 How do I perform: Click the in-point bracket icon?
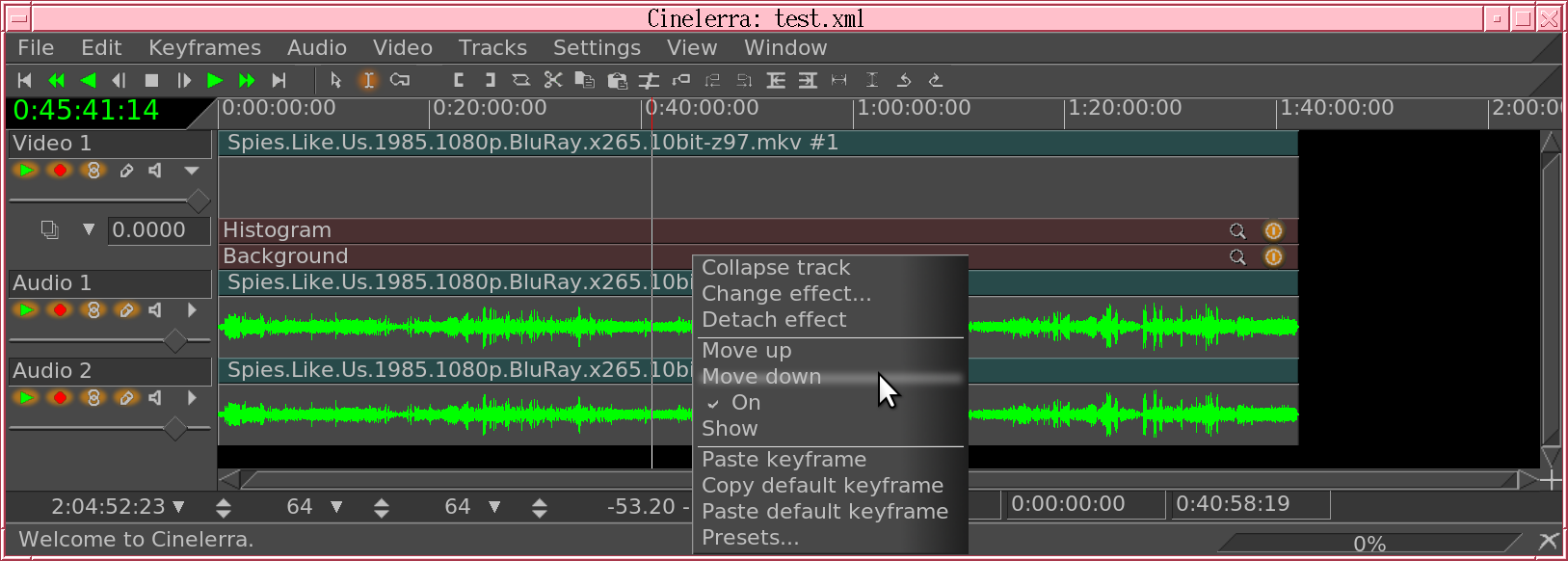coord(459,80)
